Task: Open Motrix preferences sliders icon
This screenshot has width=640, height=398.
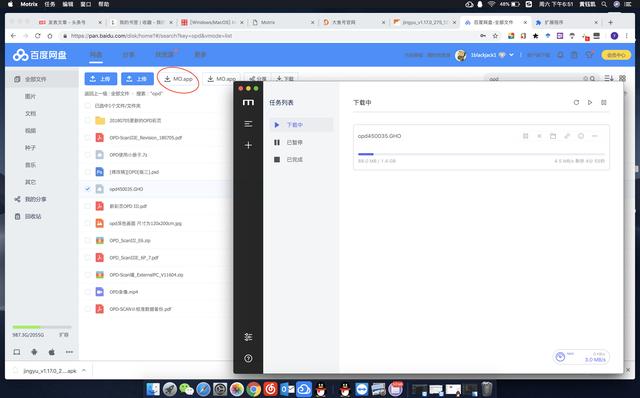Action: point(248,337)
